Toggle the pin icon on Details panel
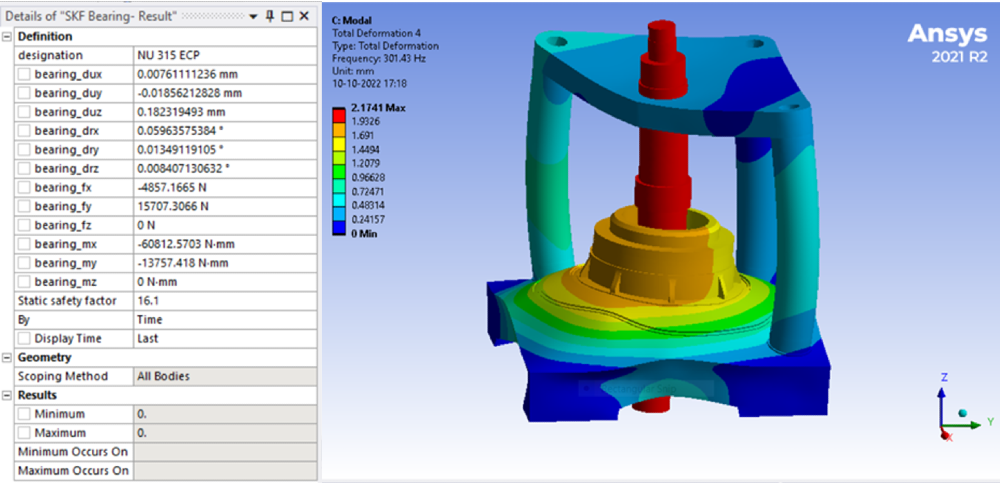 (x=270, y=16)
